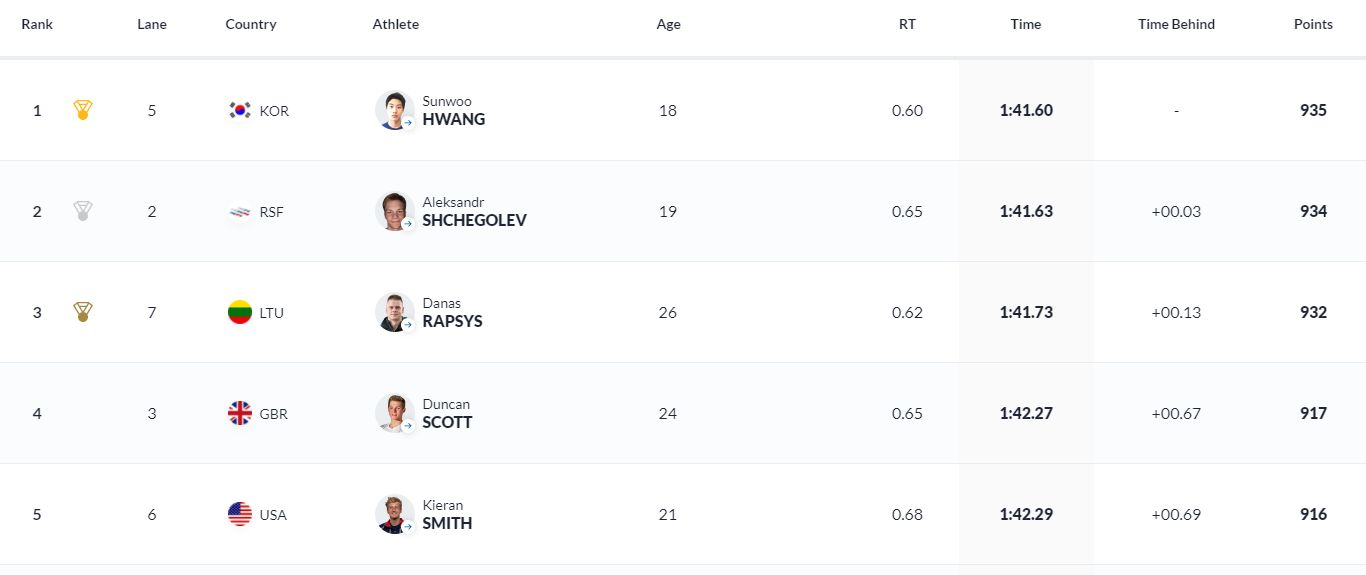Click the South Korea flag icon
The width and height of the screenshot is (1366, 575).
pos(240,110)
